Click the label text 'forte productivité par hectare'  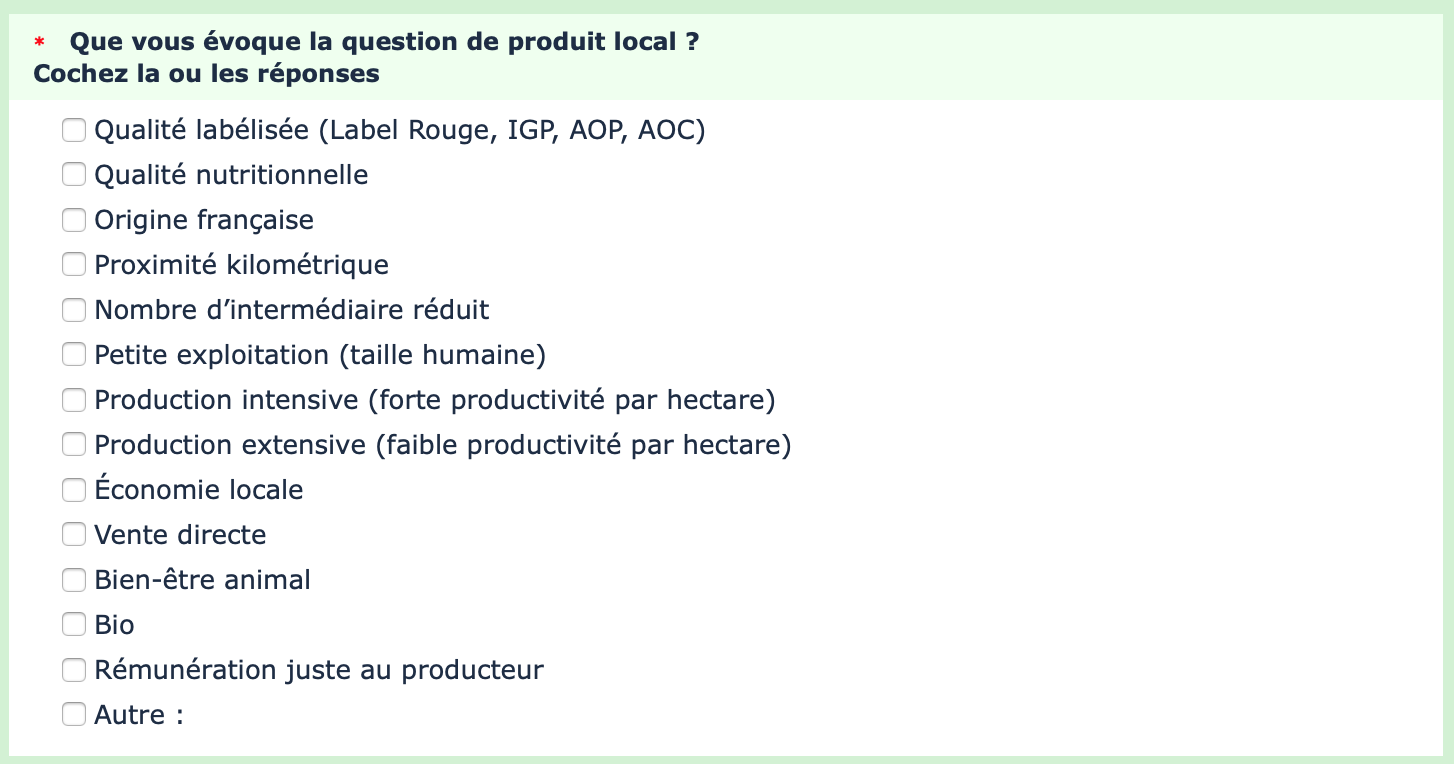point(571,400)
